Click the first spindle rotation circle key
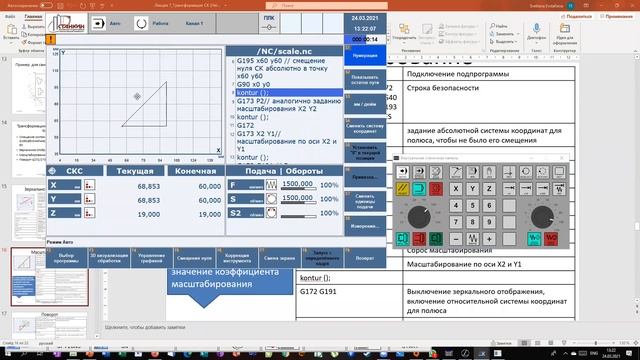The width and height of the screenshot is (640, 360). coord(526,172)
